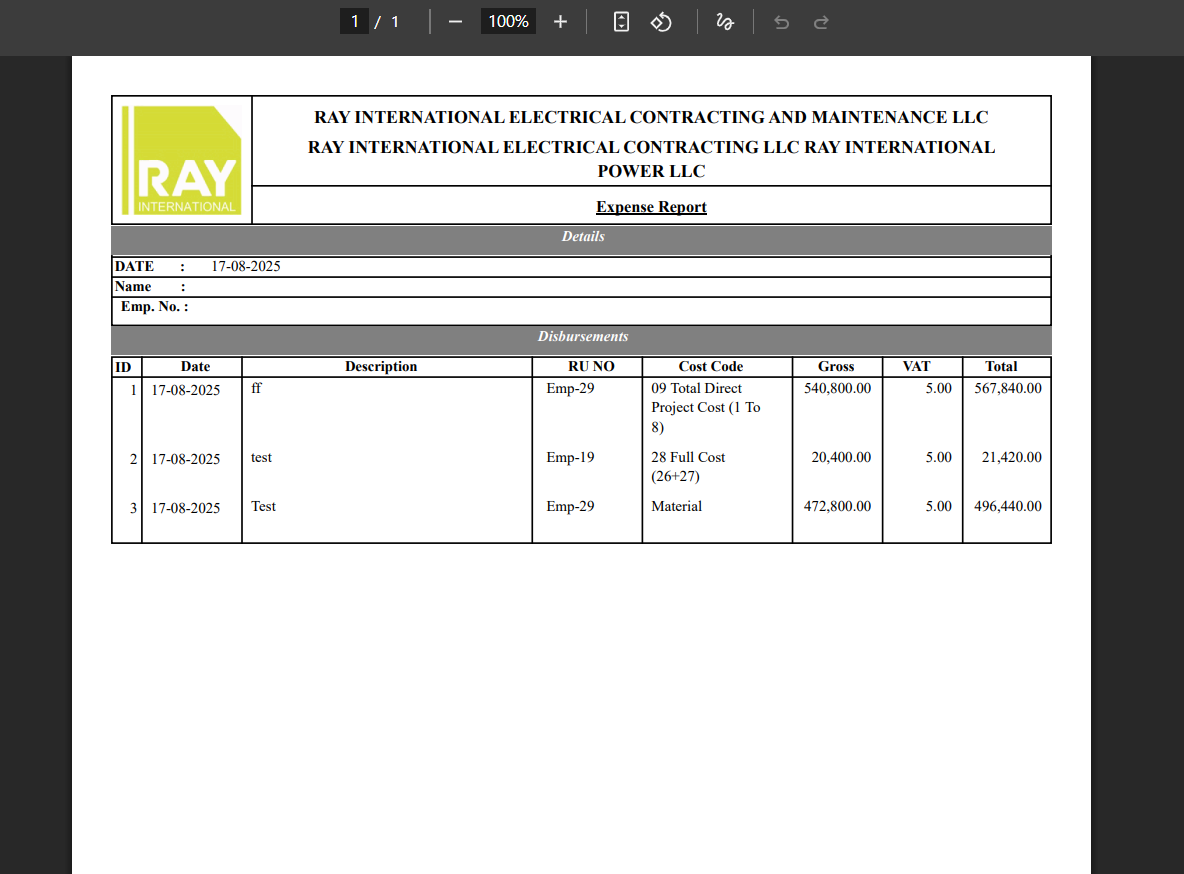This screenshot has width=1184, height=874.
Task: Click the DATE value in Details section
Action: (246, 267)
